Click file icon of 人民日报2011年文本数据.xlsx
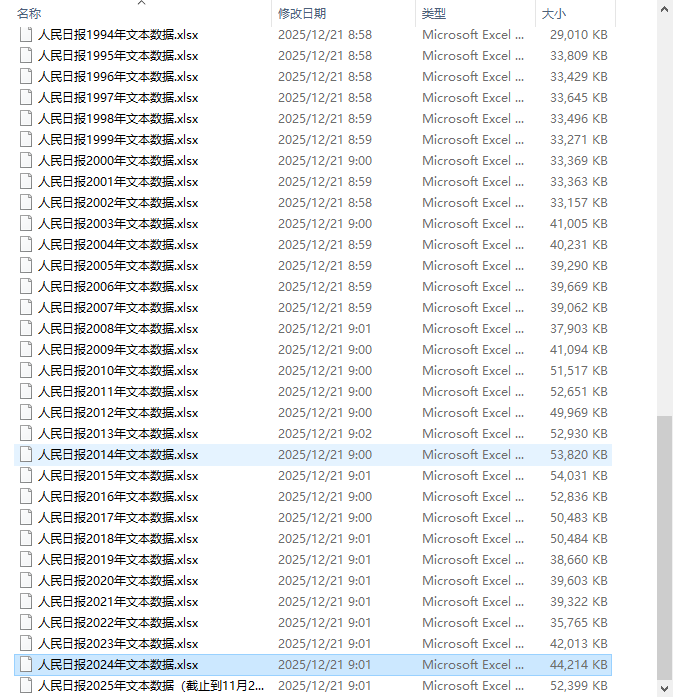The image size is (673, 697). pos(26,392)
